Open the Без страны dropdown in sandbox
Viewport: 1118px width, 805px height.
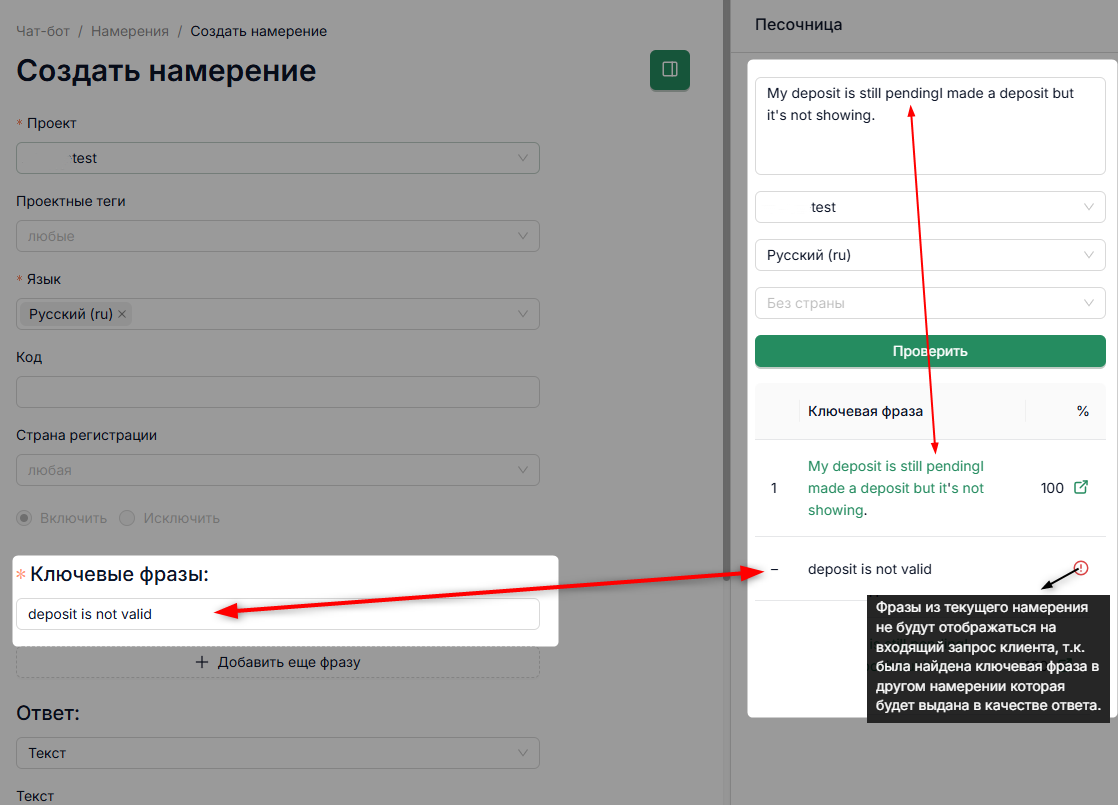pyautogui.click(x=930, y=303)
